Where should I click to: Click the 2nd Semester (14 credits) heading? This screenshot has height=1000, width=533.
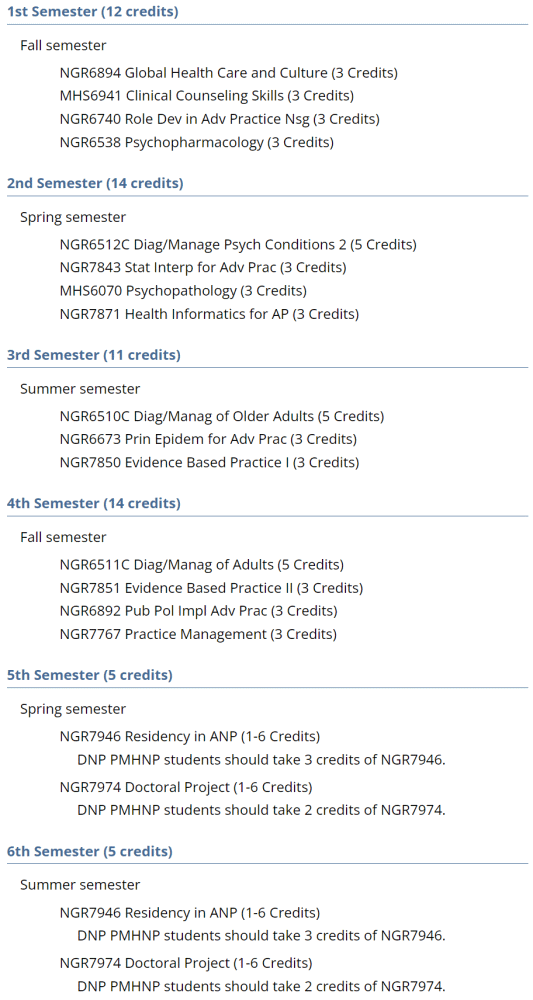pyautogui.click(x=95, y=183)
